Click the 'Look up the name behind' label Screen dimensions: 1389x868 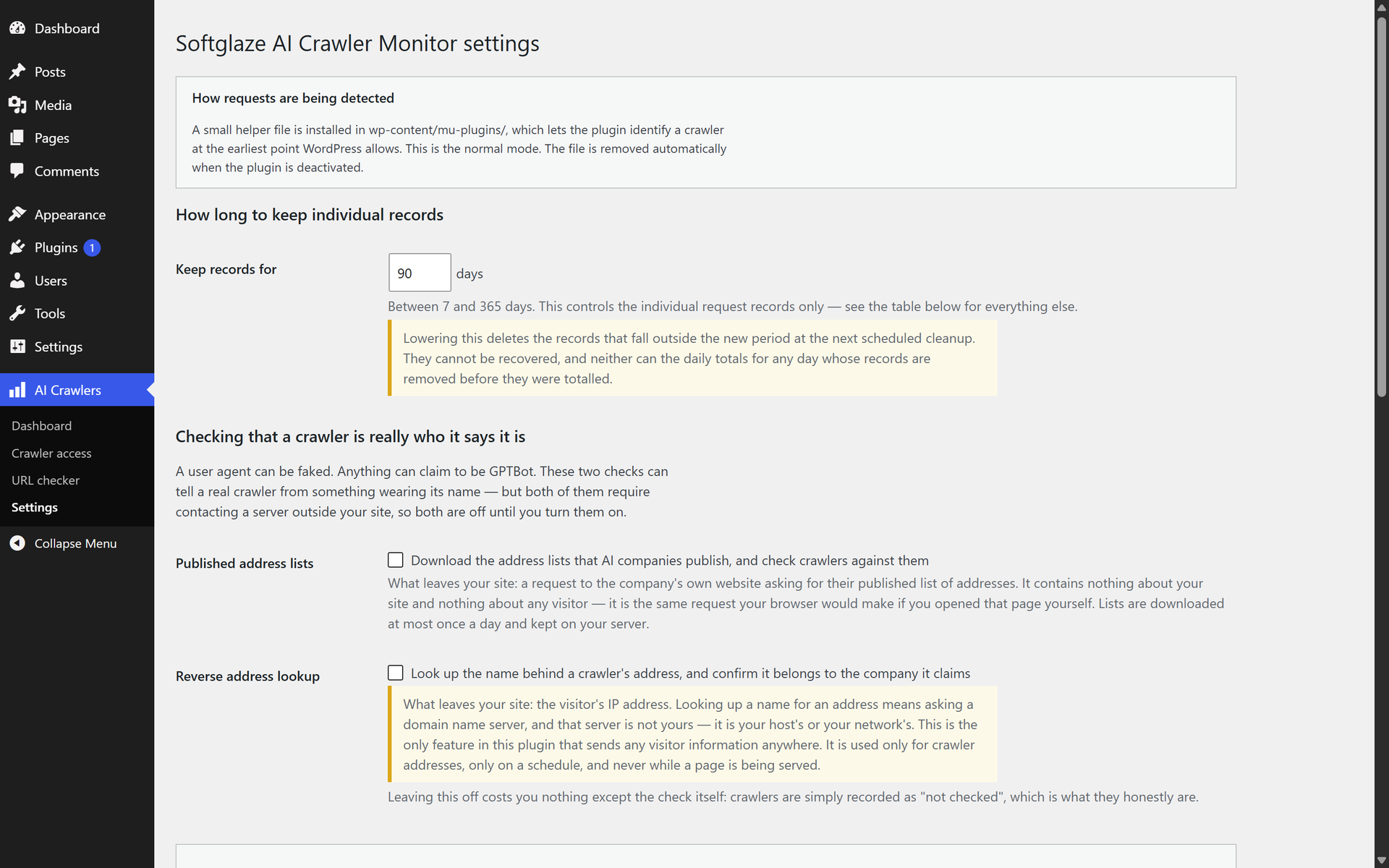click(x=690, y=673)
